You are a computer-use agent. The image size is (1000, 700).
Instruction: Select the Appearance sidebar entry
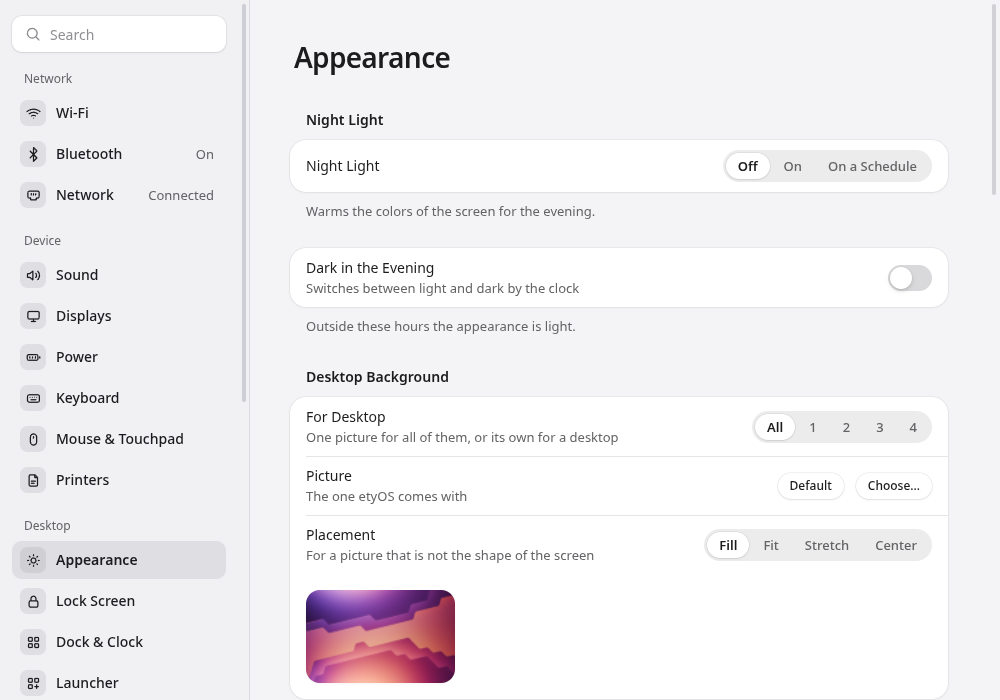coord(119,560)
